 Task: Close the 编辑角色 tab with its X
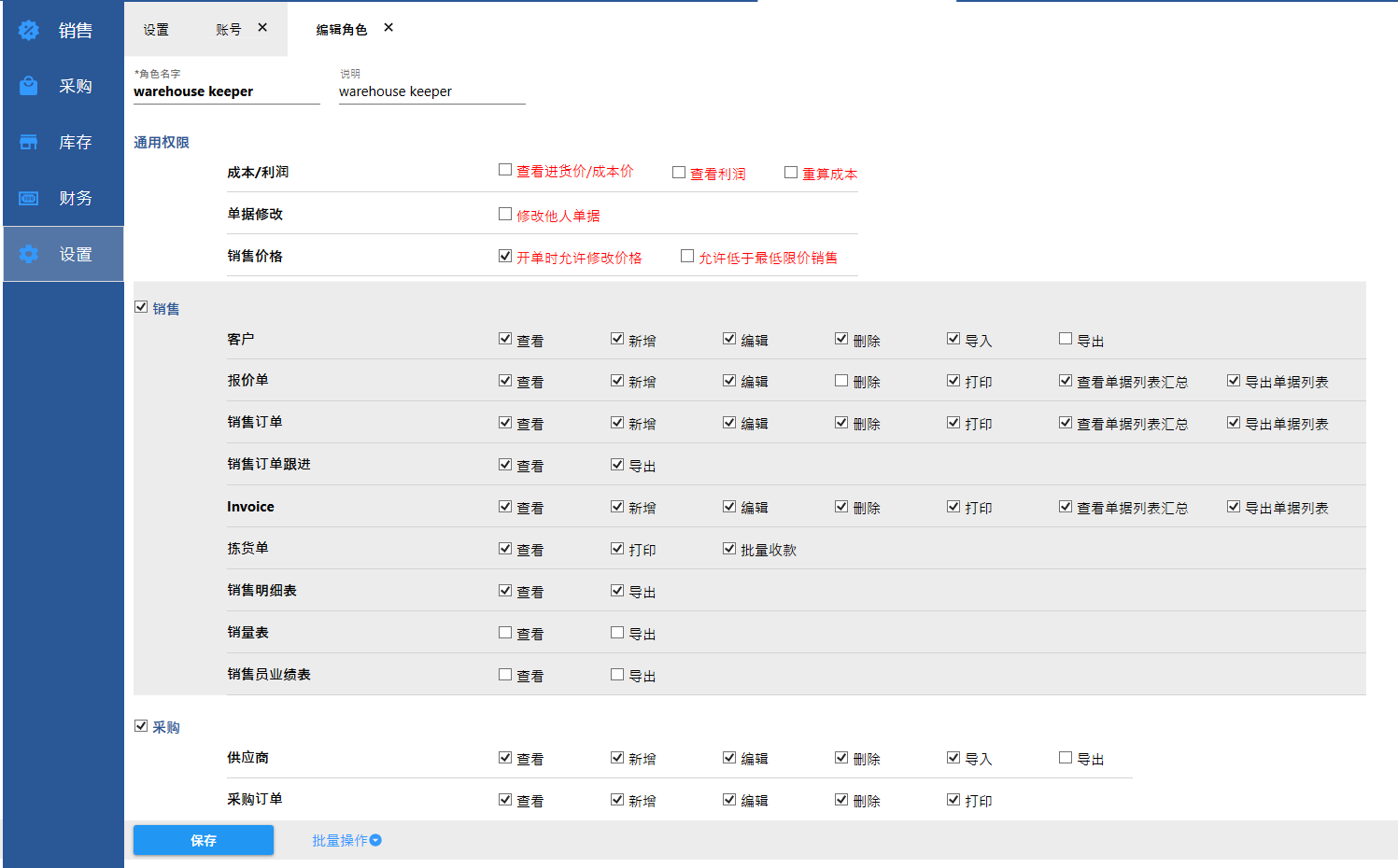click(x=388, y=28)
